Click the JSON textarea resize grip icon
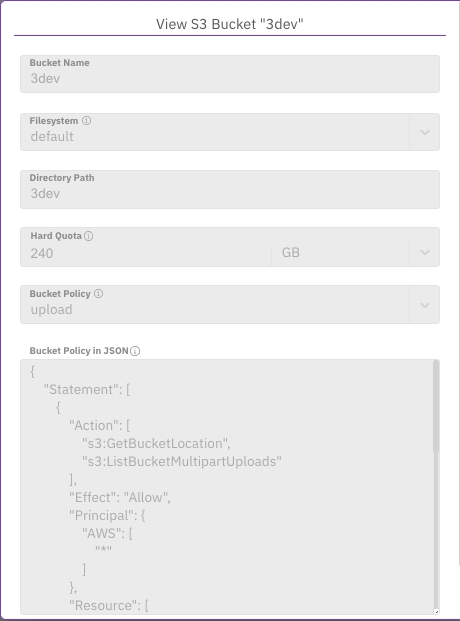 tap(436, 611)
